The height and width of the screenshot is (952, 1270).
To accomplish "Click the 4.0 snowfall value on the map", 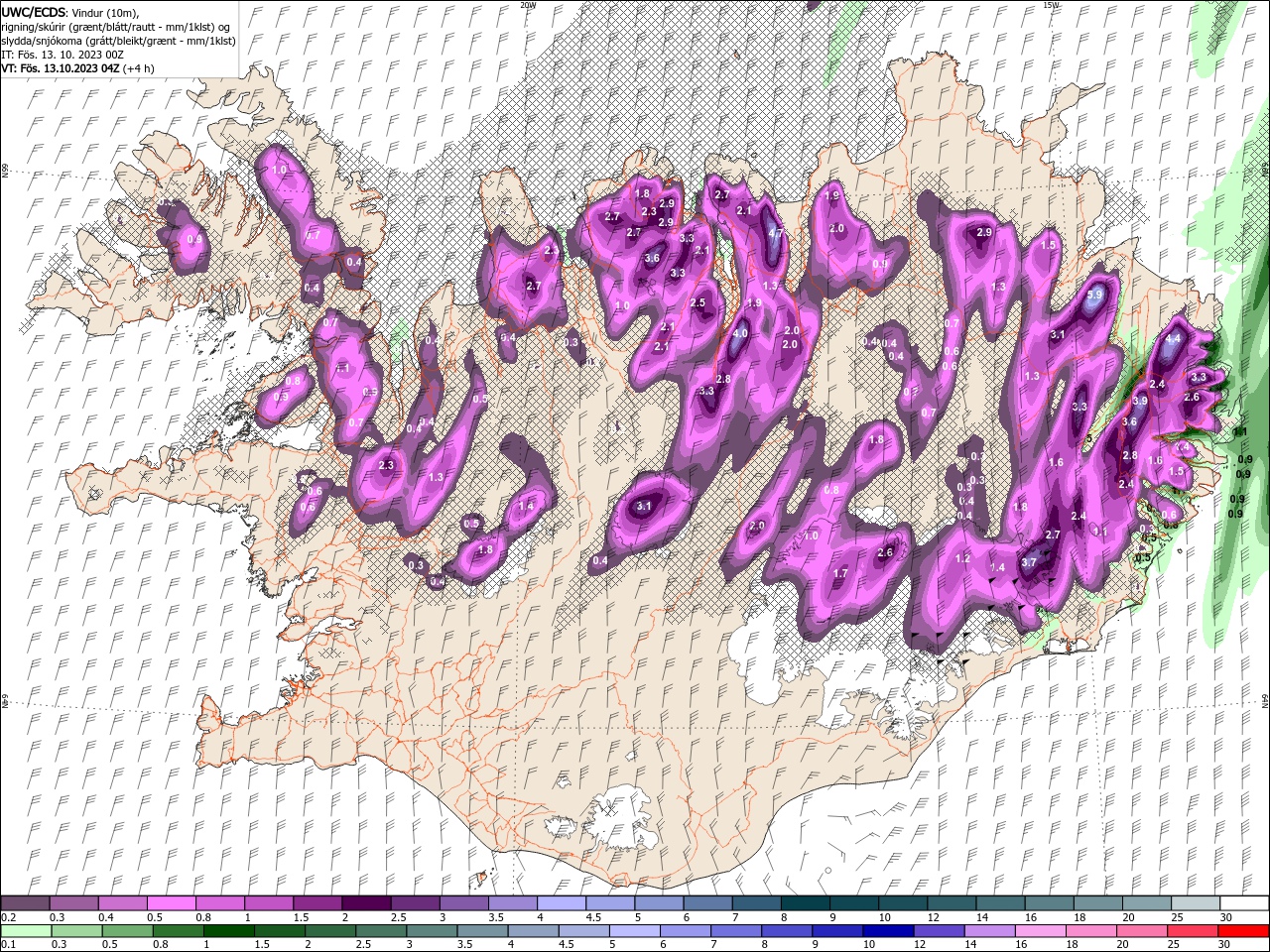I will point(740,333).
